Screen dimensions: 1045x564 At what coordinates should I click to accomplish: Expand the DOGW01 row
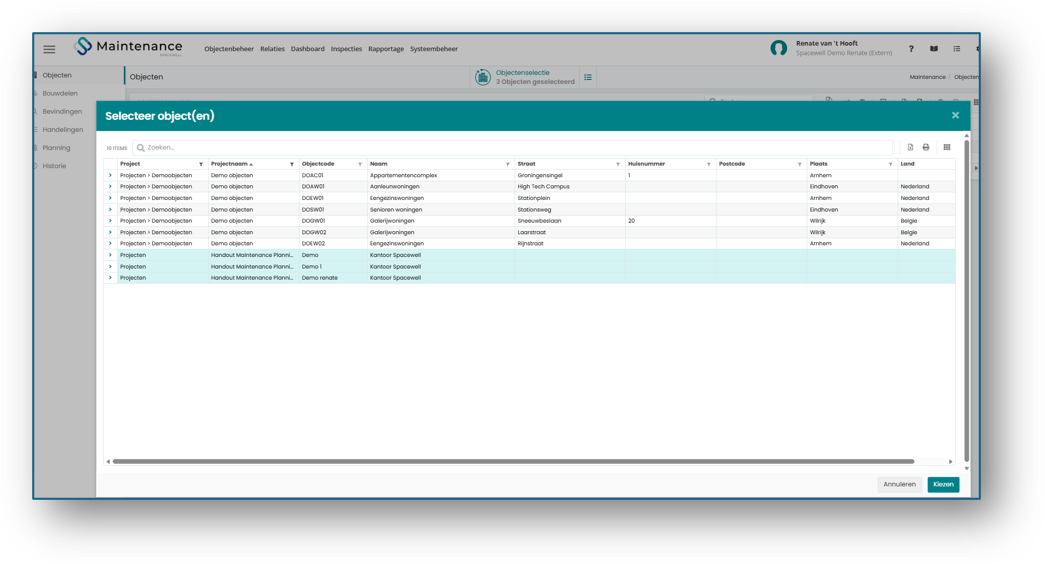tap(110, 221)
